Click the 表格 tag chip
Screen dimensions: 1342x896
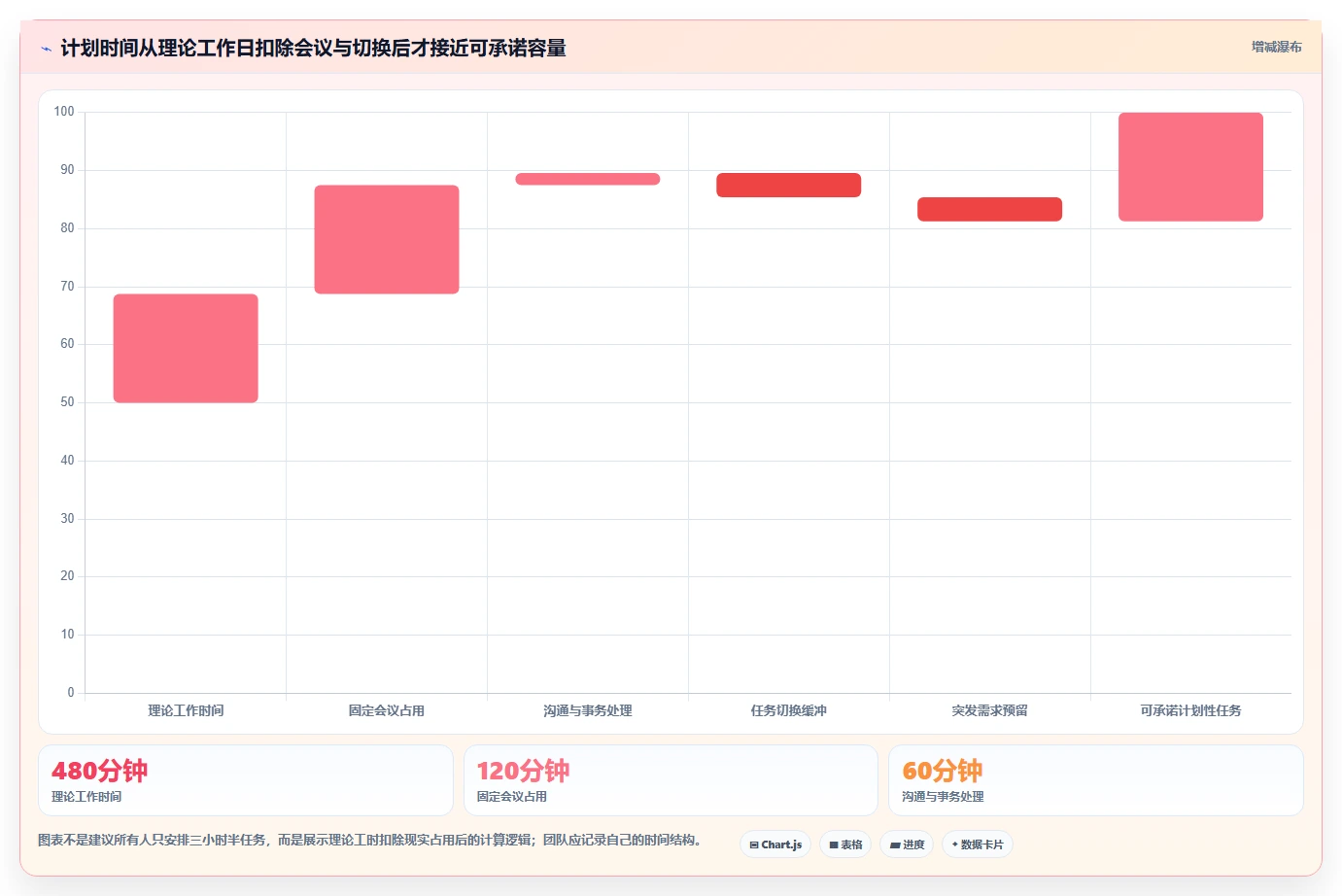[x=845, y=844]
